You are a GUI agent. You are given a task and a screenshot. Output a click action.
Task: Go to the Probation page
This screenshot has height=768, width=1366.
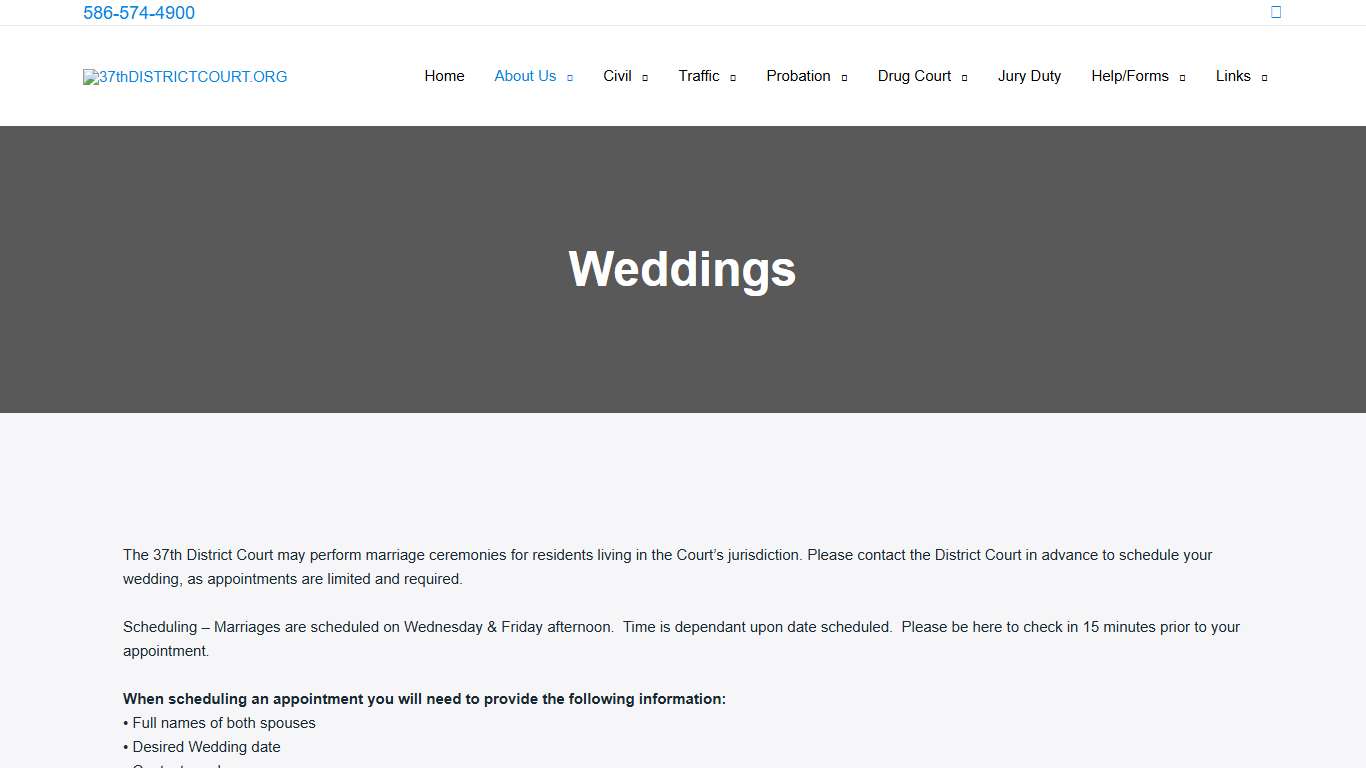click(x=798, y=76)
